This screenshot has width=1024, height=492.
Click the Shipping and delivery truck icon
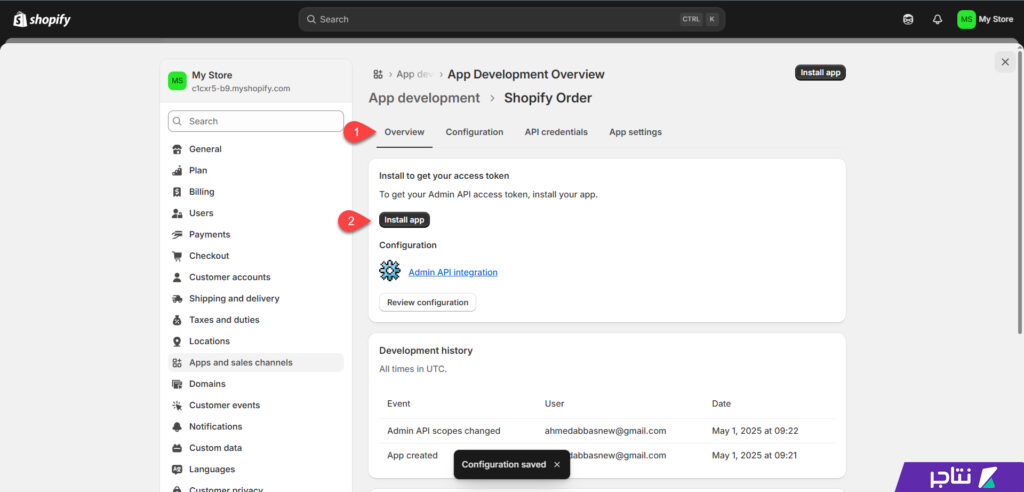[x=177, y=299]
